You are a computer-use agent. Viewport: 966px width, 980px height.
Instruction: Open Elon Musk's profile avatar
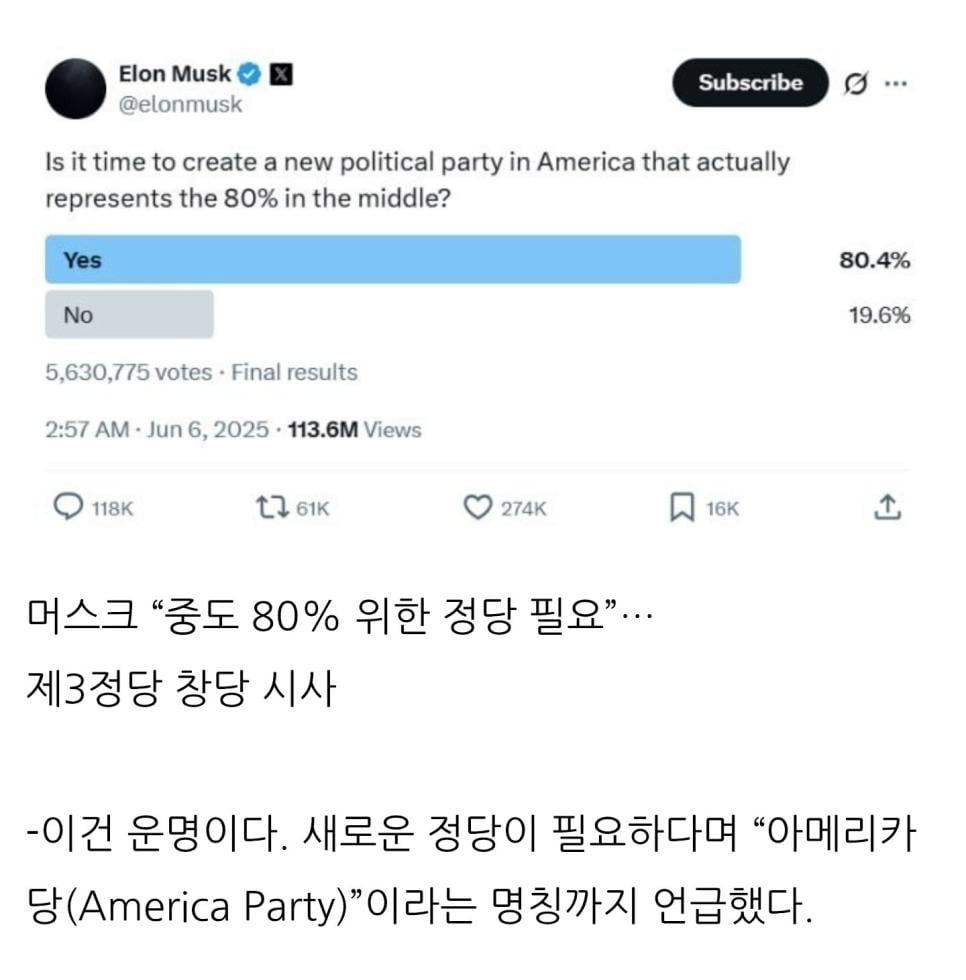(x=75, y=88)
